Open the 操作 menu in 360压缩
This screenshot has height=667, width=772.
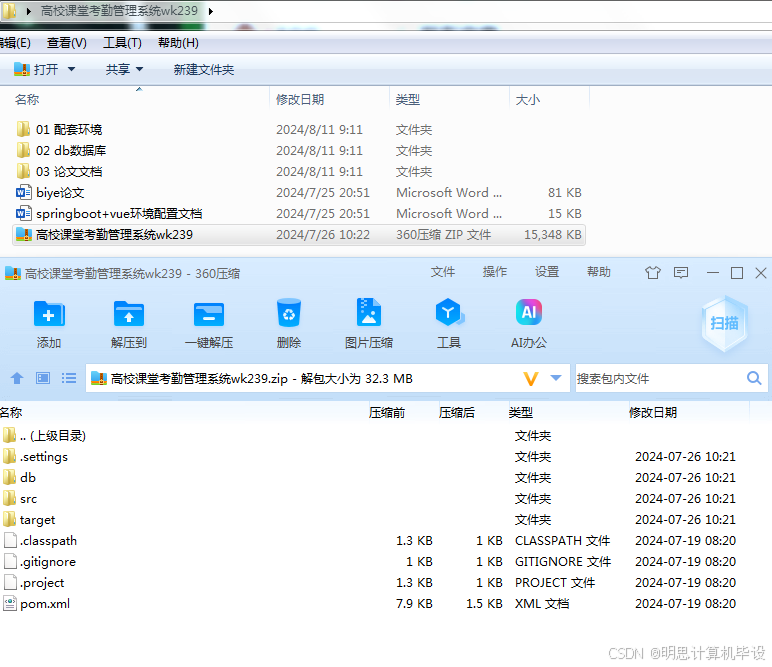point(495,272)
